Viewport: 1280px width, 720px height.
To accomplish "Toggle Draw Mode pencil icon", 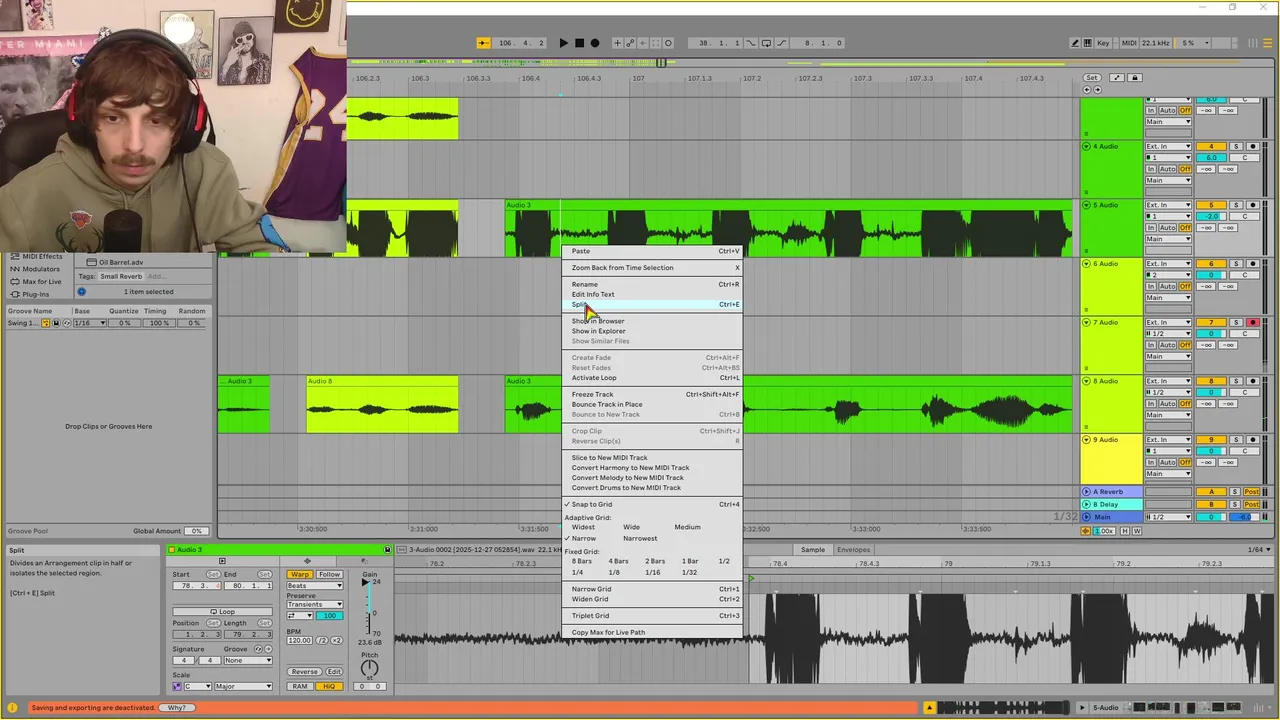I will tap(1075, 43).
